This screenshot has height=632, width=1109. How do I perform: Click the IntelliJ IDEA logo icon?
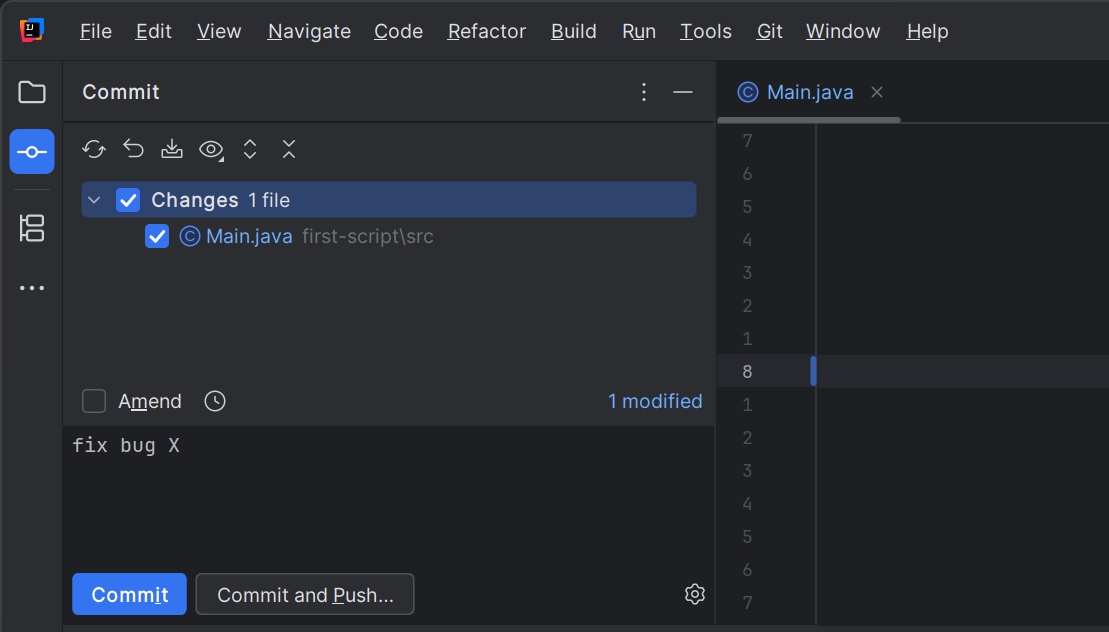(x=32, y=30)
